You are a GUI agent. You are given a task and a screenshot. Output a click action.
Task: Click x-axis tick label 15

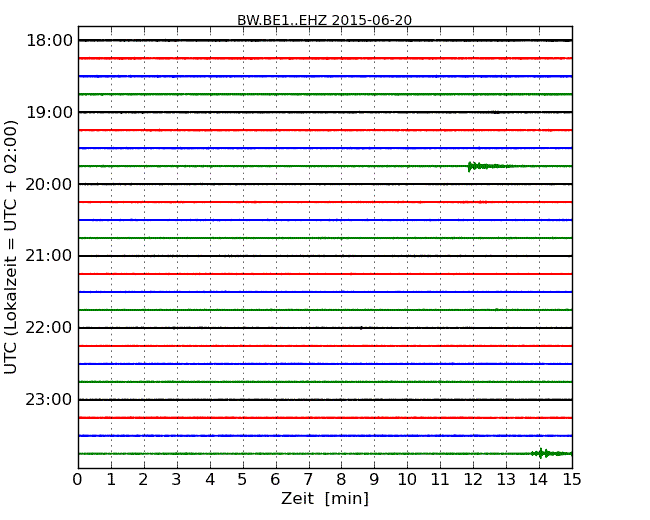[x=572, y=479]
